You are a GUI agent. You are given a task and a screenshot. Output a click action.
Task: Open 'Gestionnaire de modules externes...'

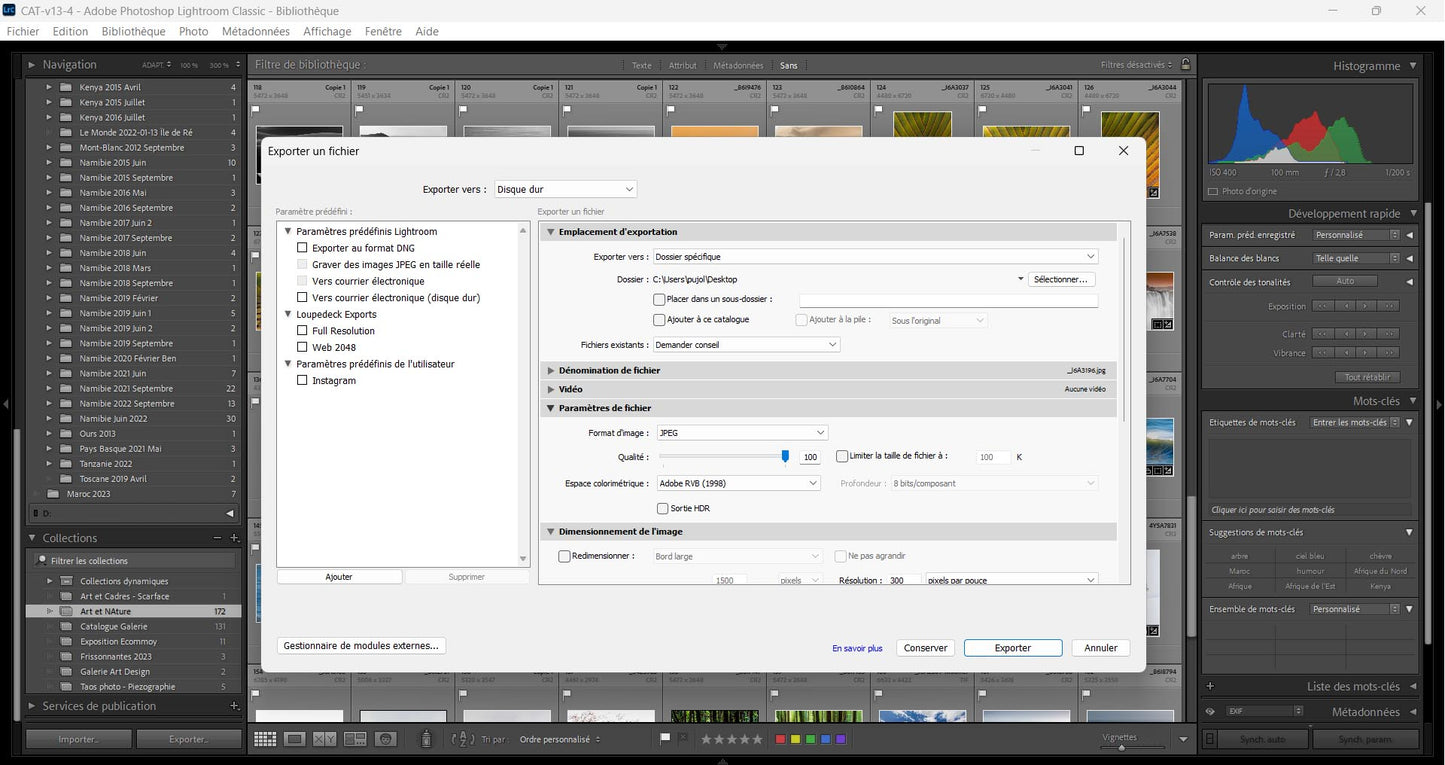361,645
